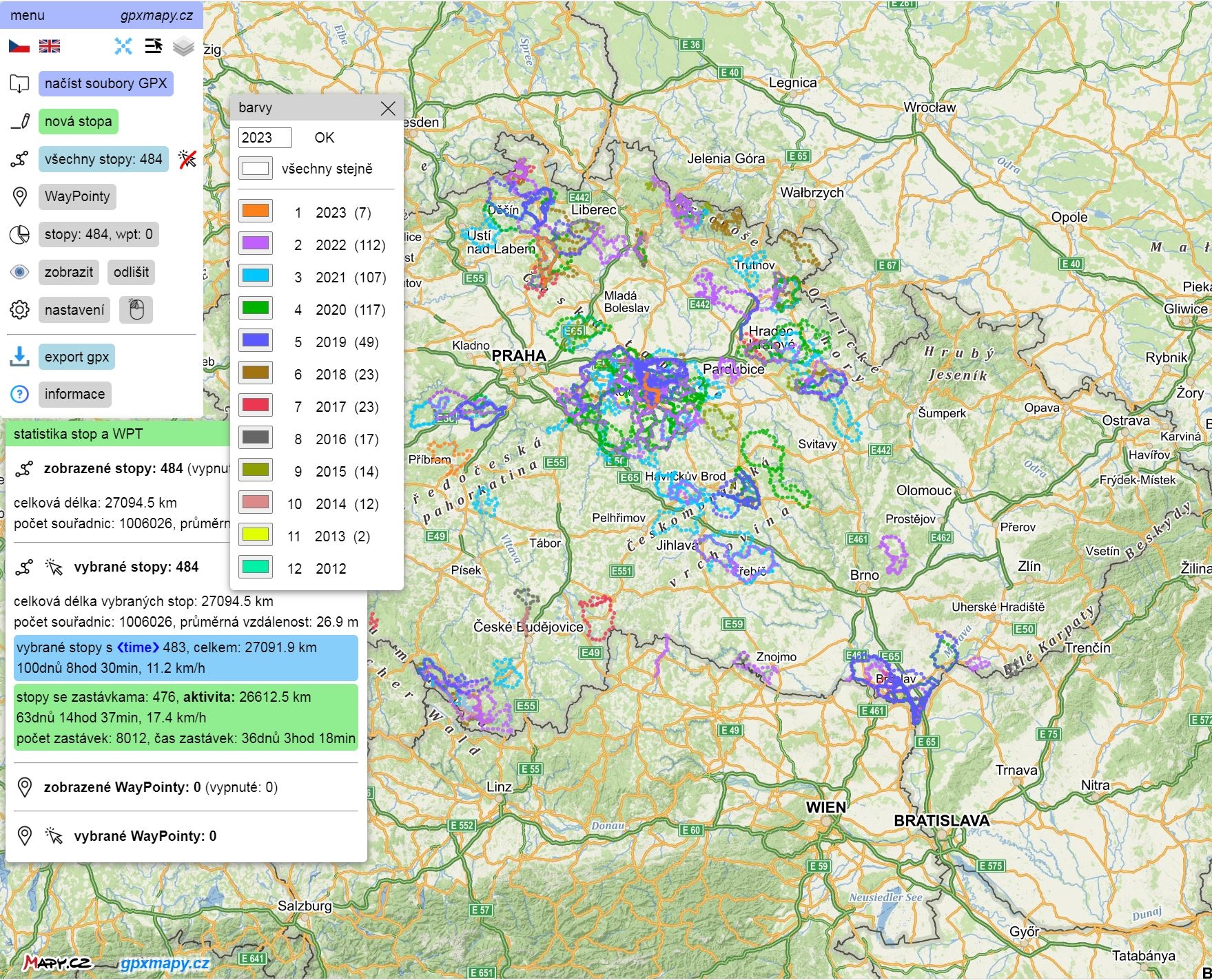Screen dimensions: 1212x980
Task: Click the route icon beside všechny stopy
Action: click(19, 160)
